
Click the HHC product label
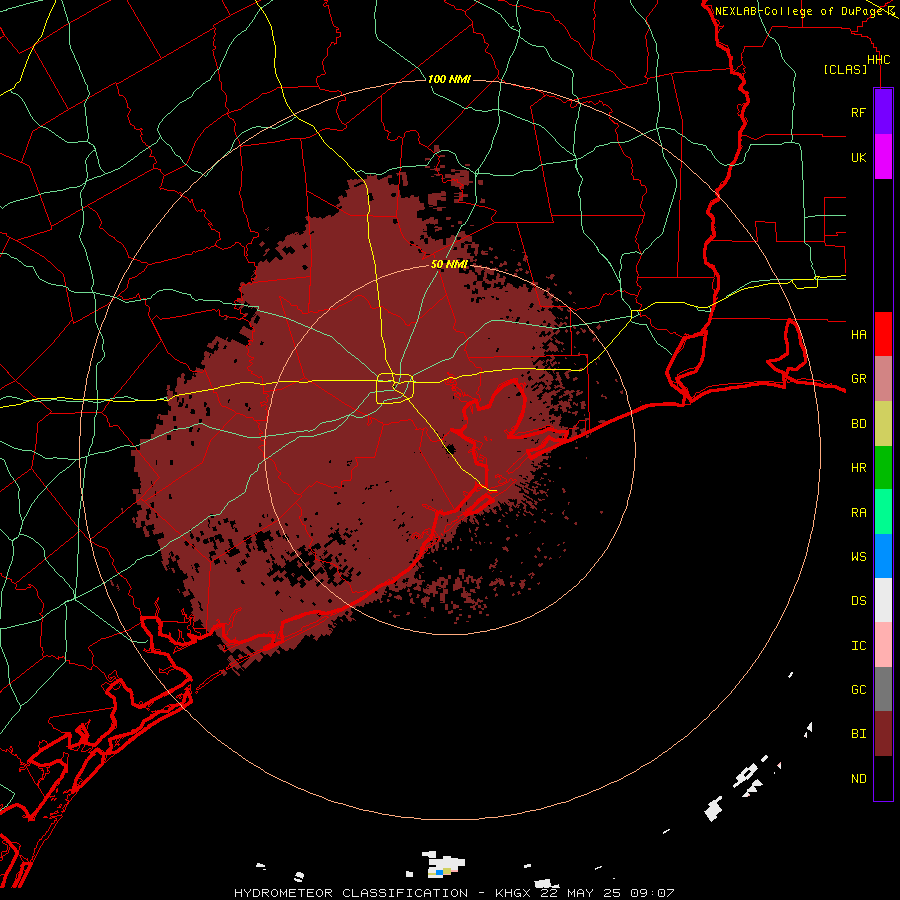878,60
